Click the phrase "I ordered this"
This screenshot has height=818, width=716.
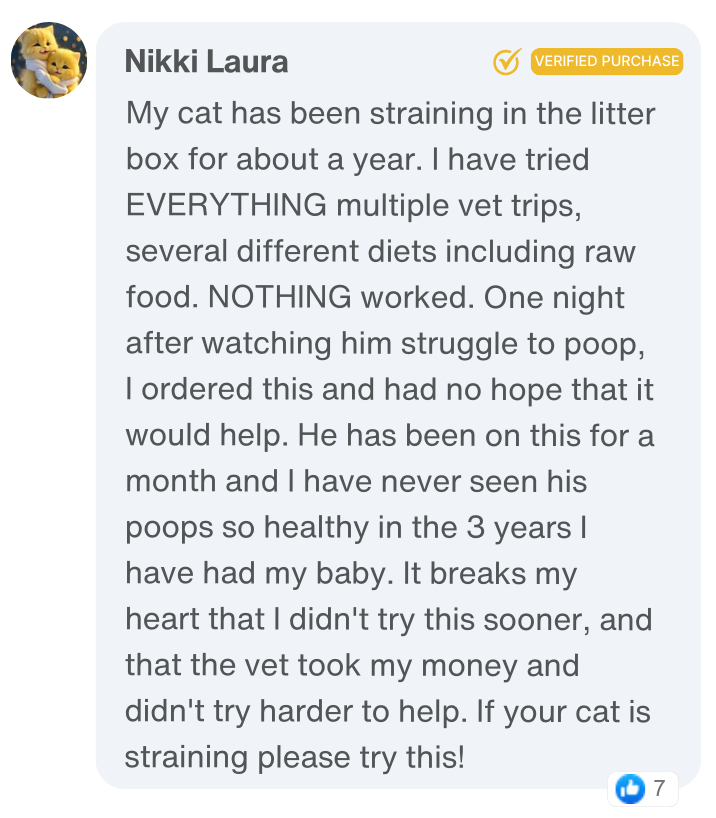(210, 389)
